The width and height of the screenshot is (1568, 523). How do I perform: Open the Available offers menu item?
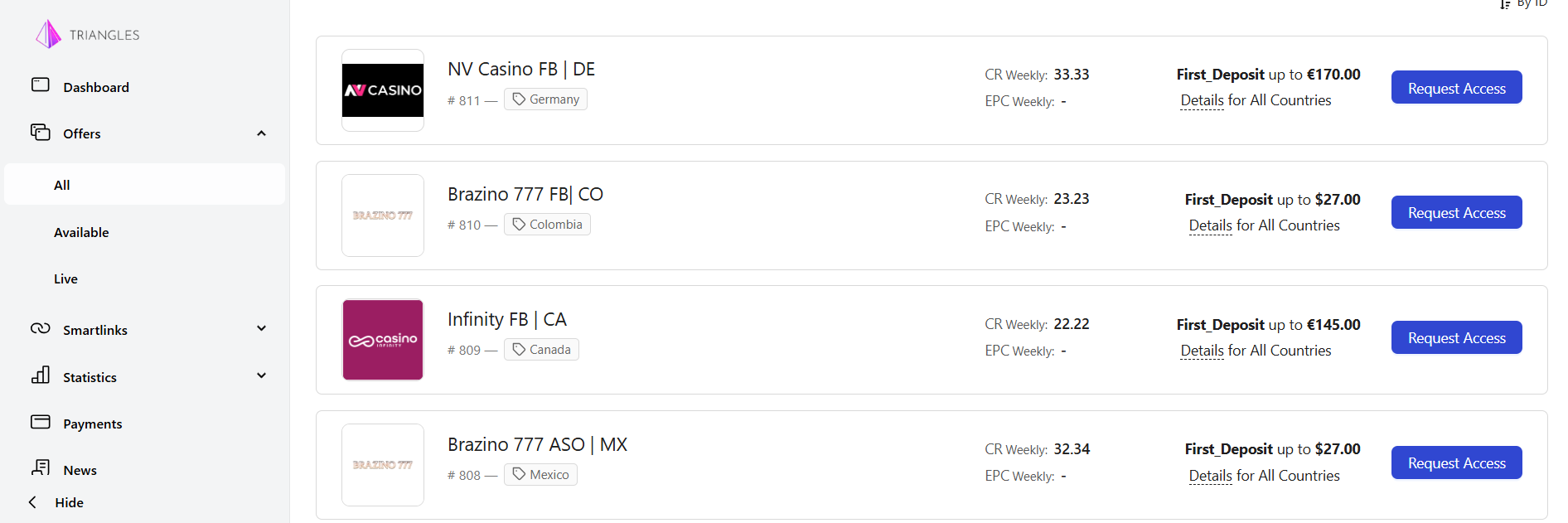pyautogui.click(x=81, y=232)
